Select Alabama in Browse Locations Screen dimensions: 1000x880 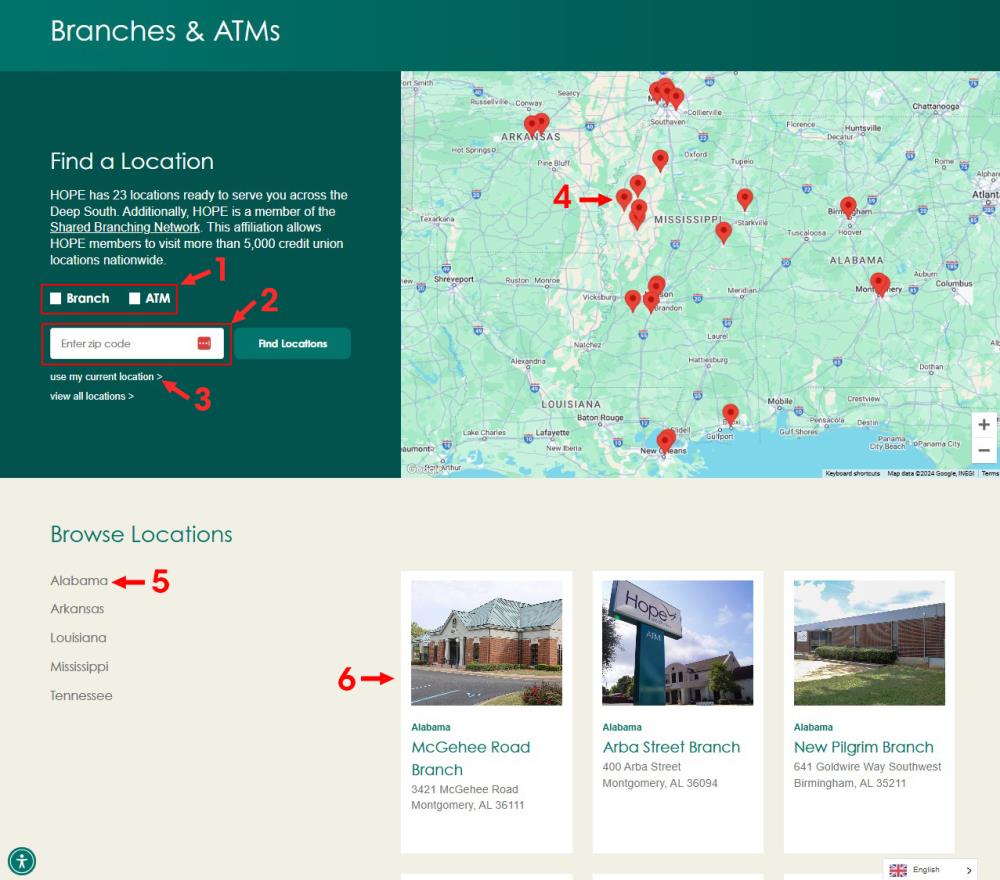click(x=79, y=581)
